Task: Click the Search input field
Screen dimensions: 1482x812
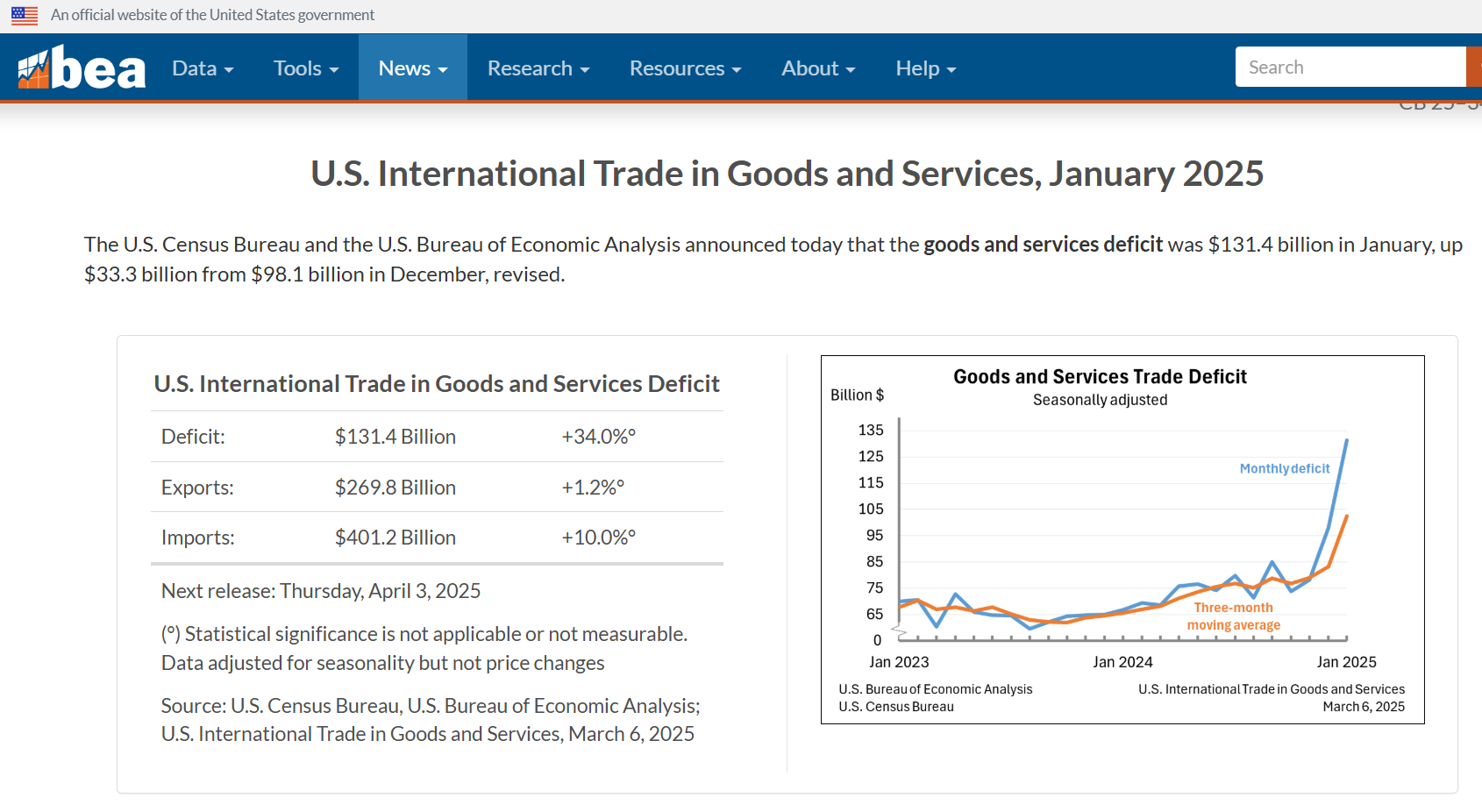Action: tap(1350, 67)
